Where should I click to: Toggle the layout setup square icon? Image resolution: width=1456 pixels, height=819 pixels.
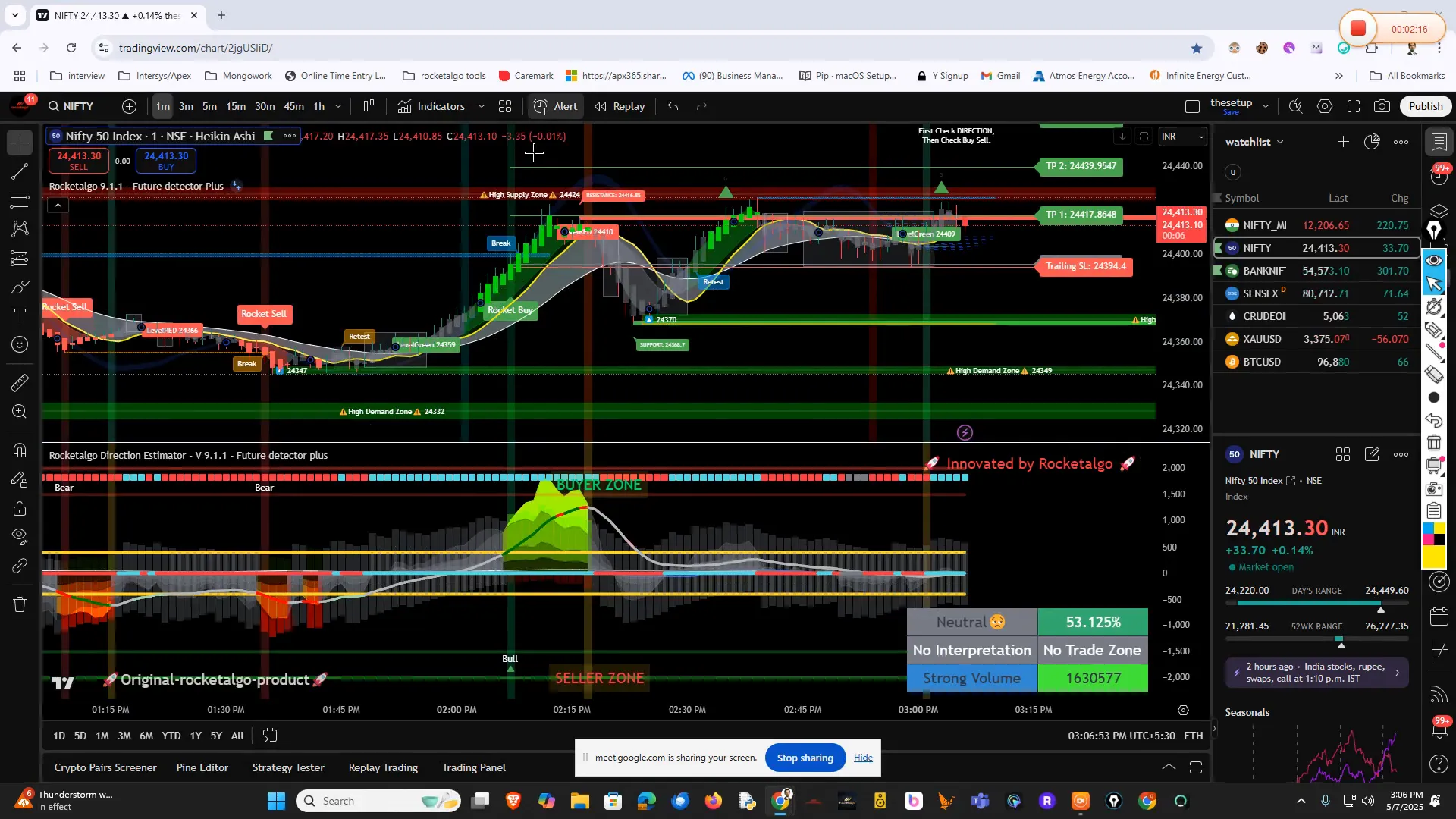pos(1192,106)
